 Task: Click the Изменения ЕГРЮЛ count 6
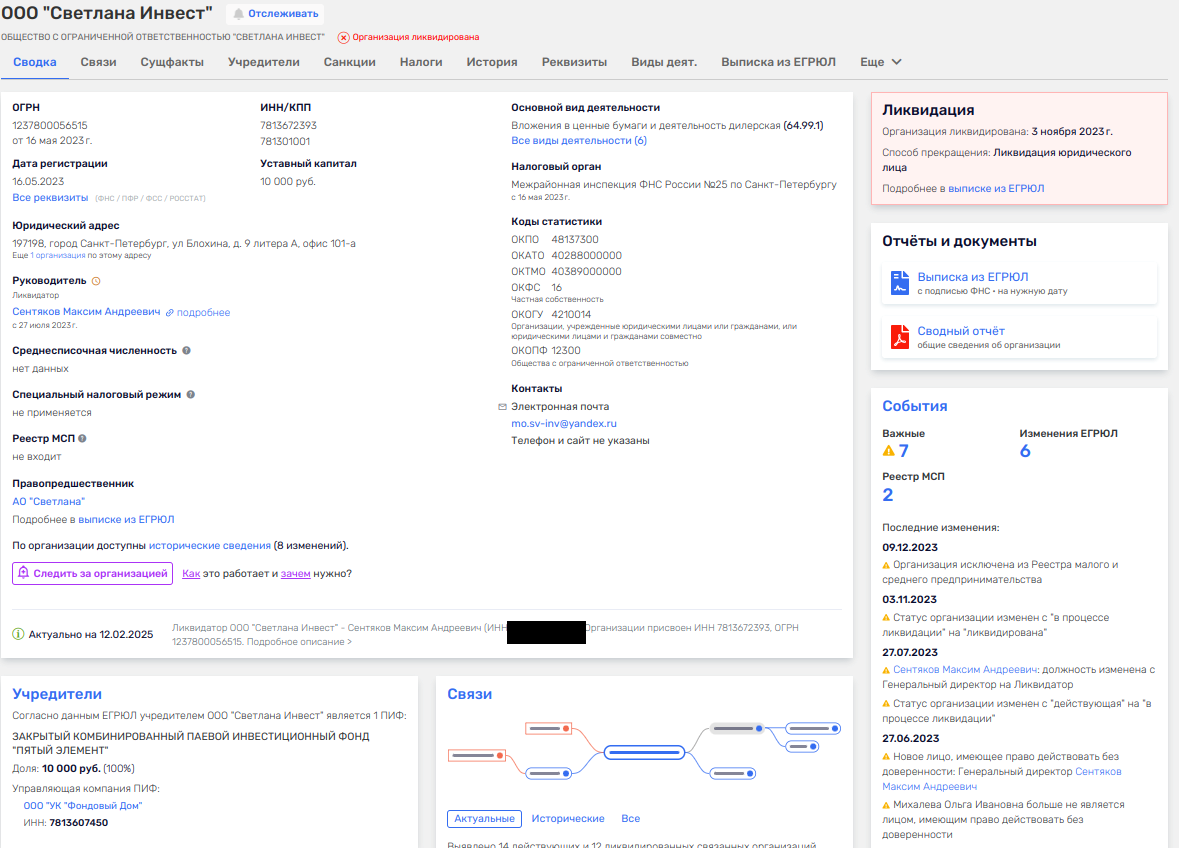[x=1025, y=451]
